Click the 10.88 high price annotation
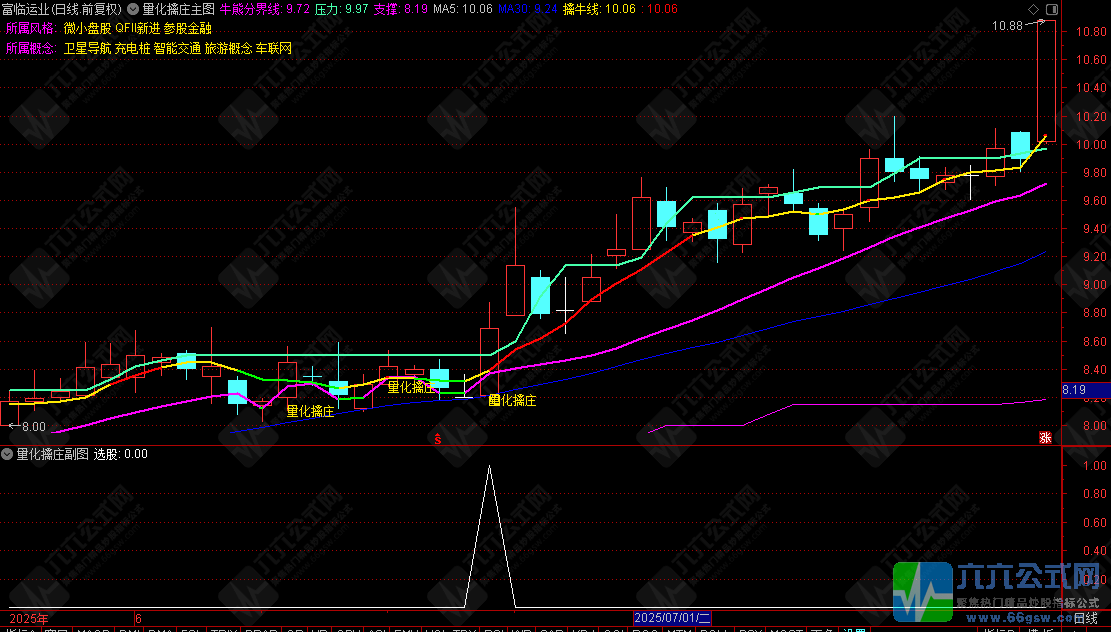Screen dimensions: 1111x632 (x=1007, y=26)
